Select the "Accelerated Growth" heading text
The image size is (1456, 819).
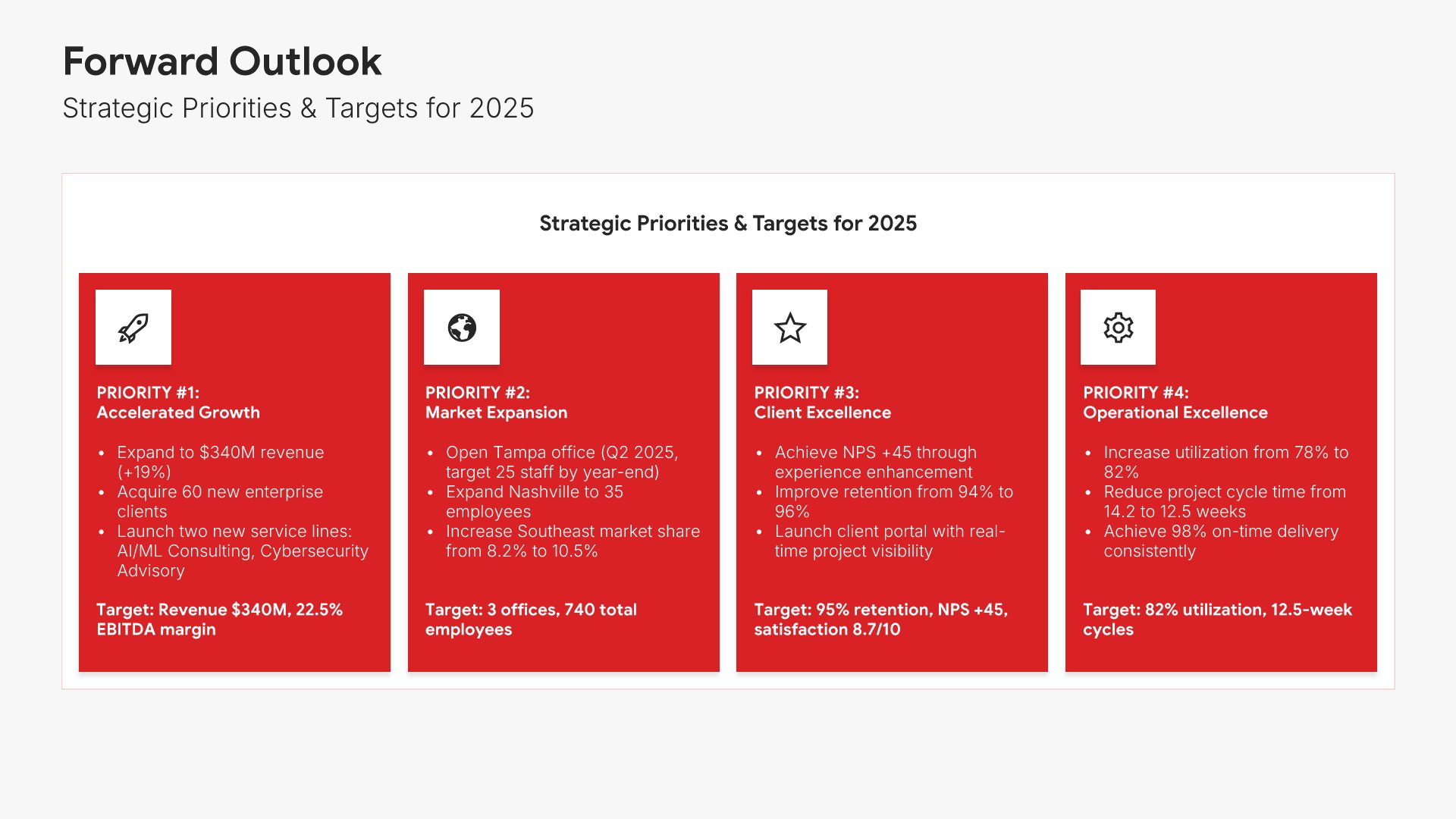tap(178, 413)
